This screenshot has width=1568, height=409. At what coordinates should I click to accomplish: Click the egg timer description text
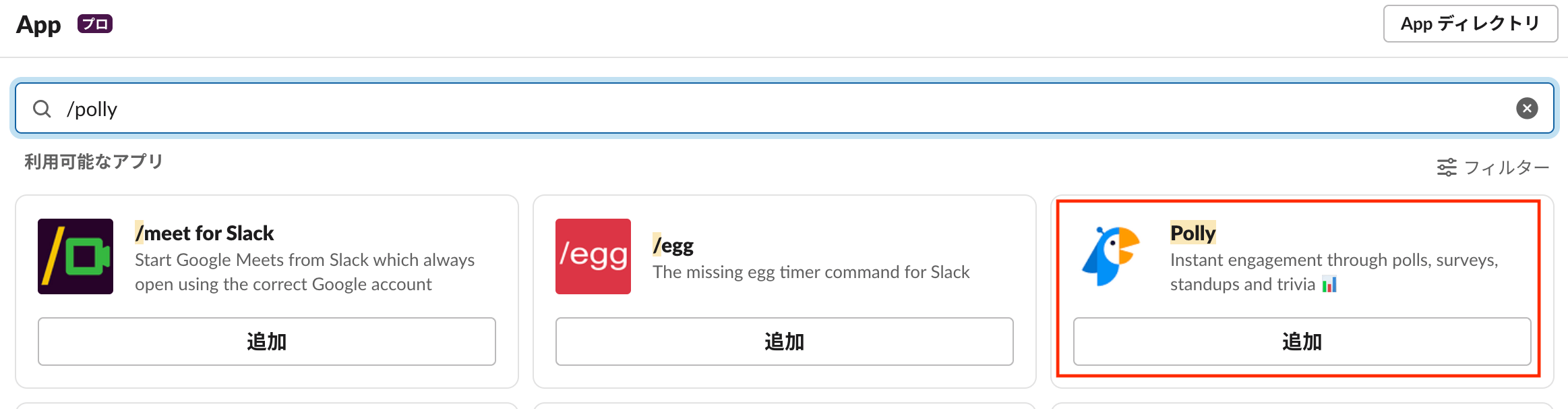pos(811,272)
